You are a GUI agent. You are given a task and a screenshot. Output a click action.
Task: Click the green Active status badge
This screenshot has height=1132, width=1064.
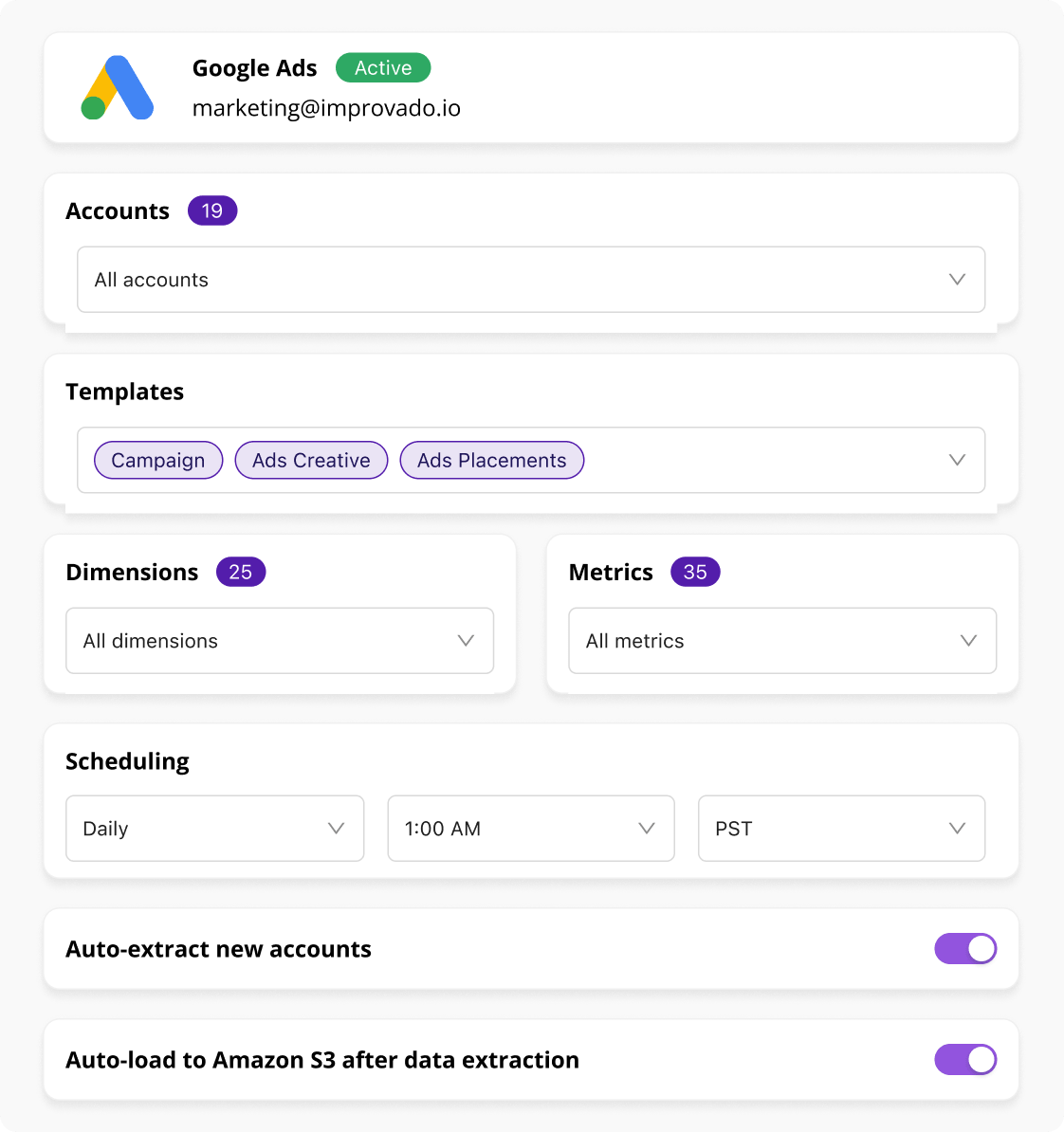click(383, 68)
